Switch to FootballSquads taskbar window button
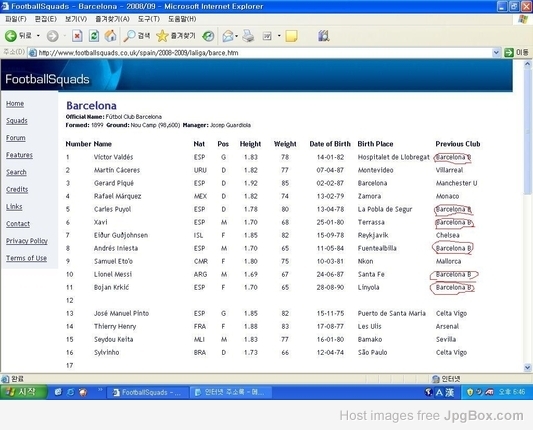This screenshot has height=430, width=533. [x=148, y=392]
